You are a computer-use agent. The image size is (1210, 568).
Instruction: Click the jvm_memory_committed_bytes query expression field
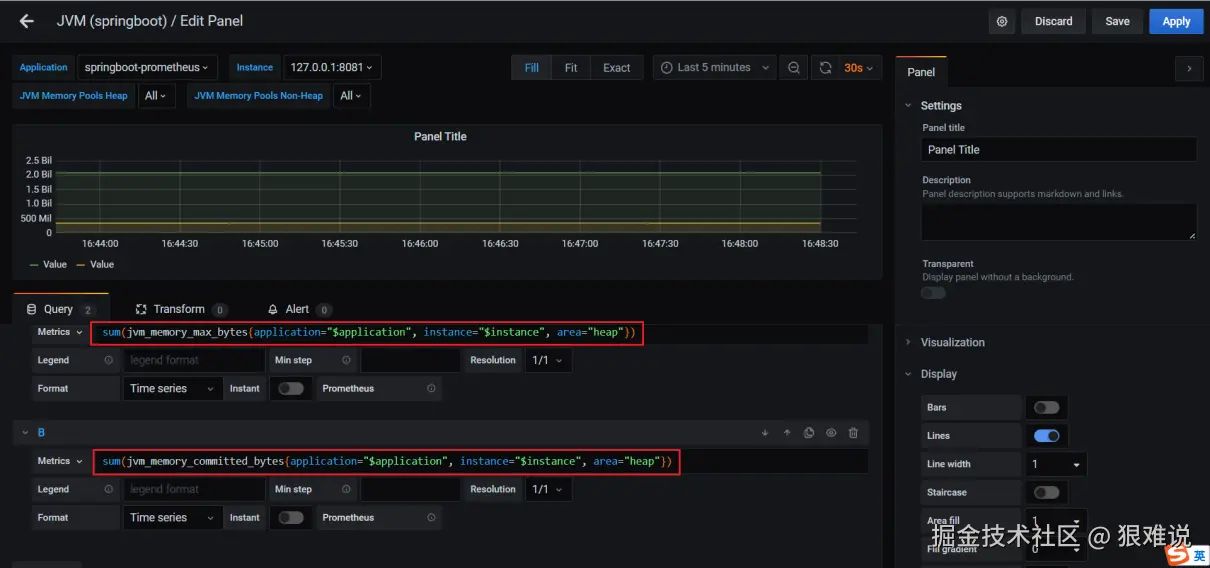pos(480,461)
